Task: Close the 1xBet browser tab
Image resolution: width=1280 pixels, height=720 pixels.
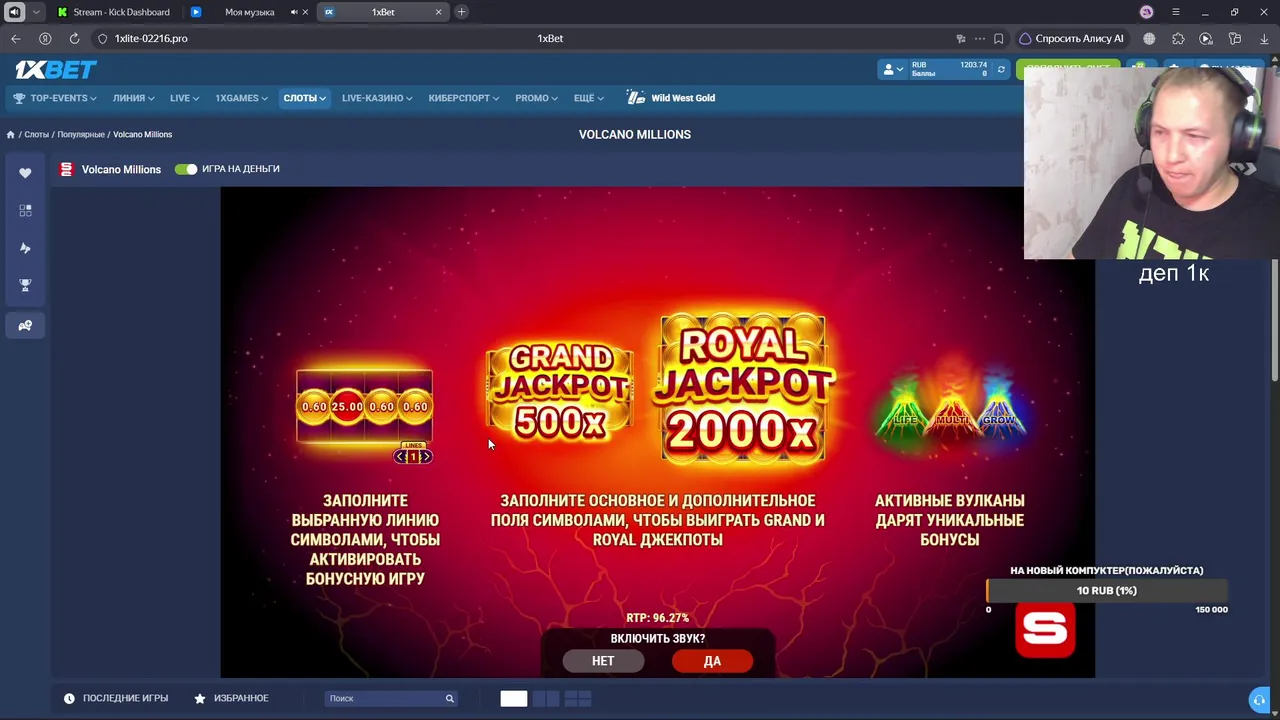Action: (438, 12)
